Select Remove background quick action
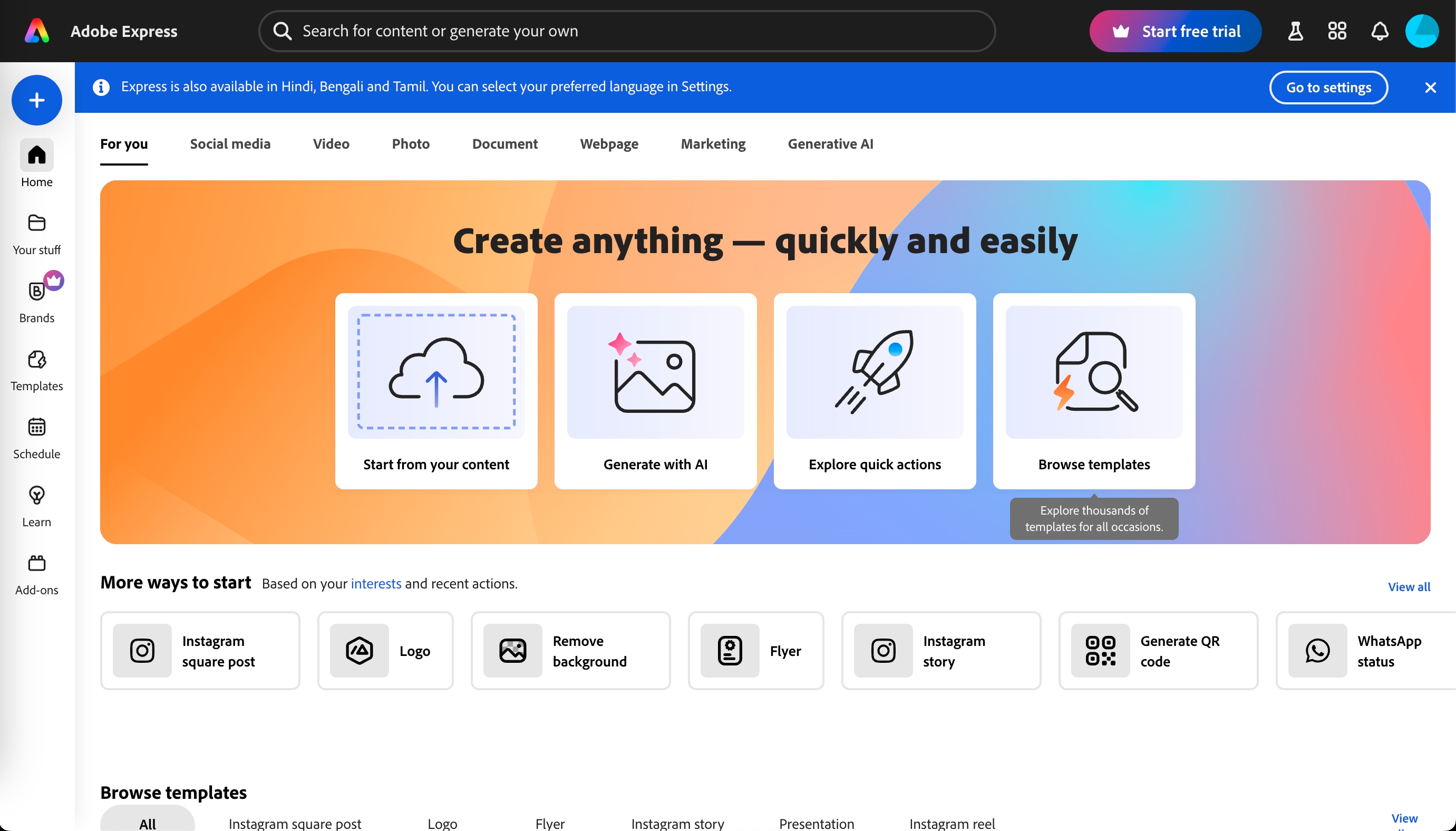This screenshot has width=1456, height=831. click(x=570, y=651)
